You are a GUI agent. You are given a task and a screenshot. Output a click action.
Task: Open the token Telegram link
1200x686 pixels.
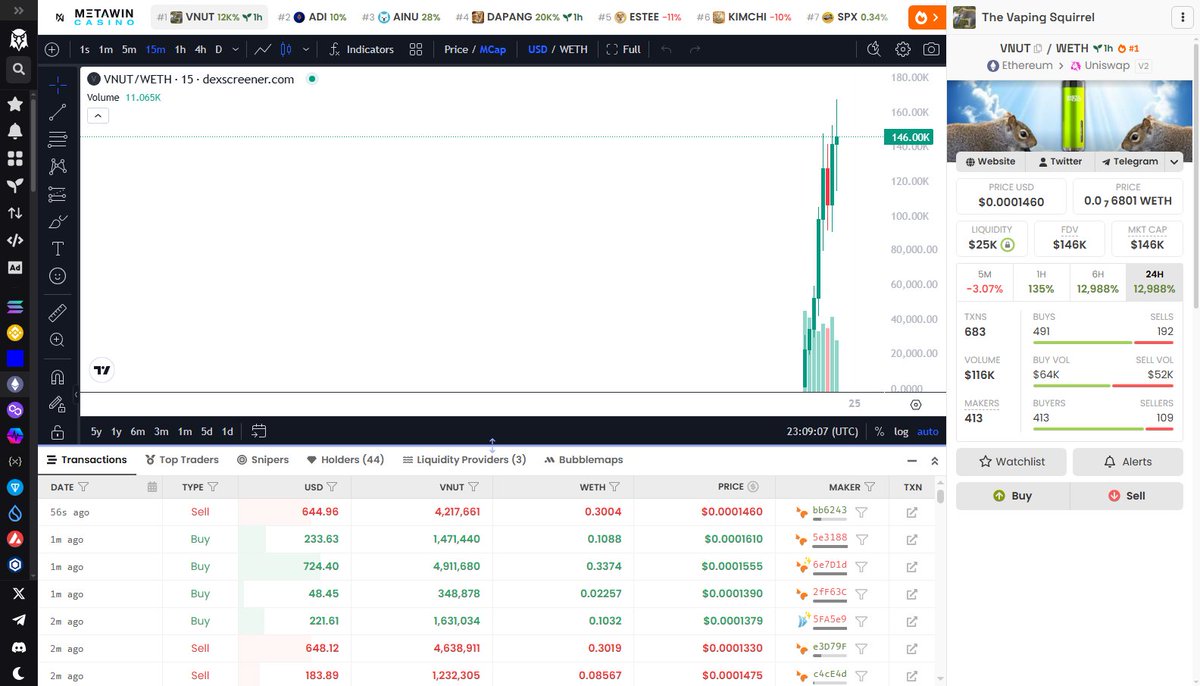click(x=1129, y=161)
